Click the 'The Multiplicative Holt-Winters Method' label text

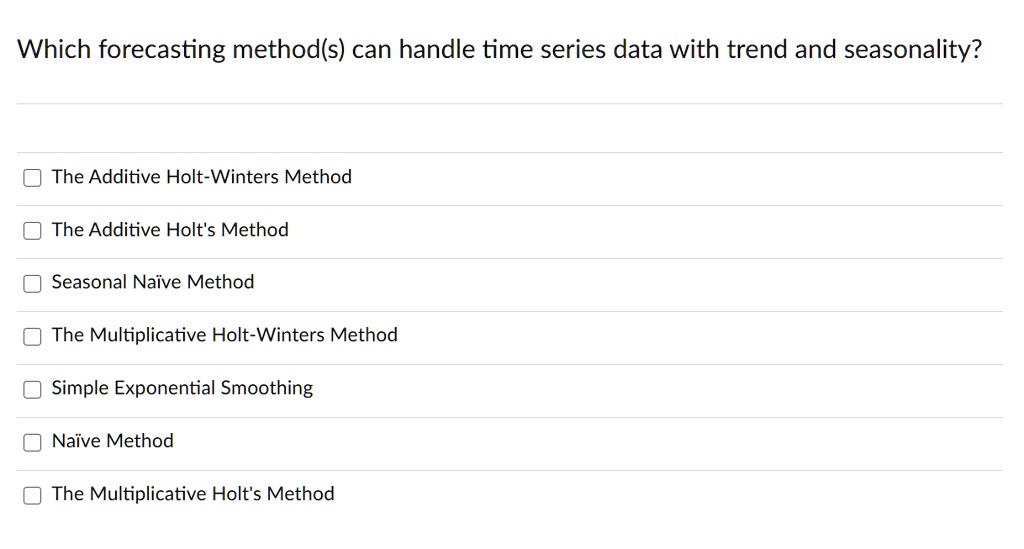point(224,335)
